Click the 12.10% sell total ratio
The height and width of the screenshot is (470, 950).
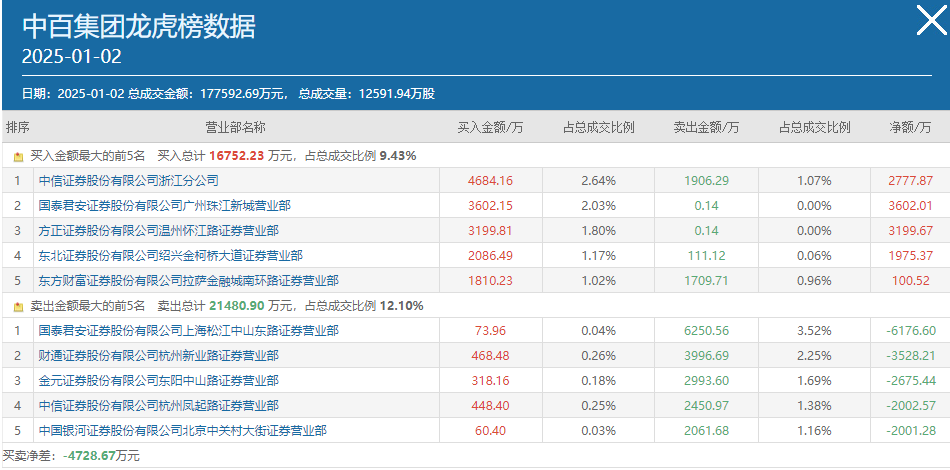coord(402,306)
